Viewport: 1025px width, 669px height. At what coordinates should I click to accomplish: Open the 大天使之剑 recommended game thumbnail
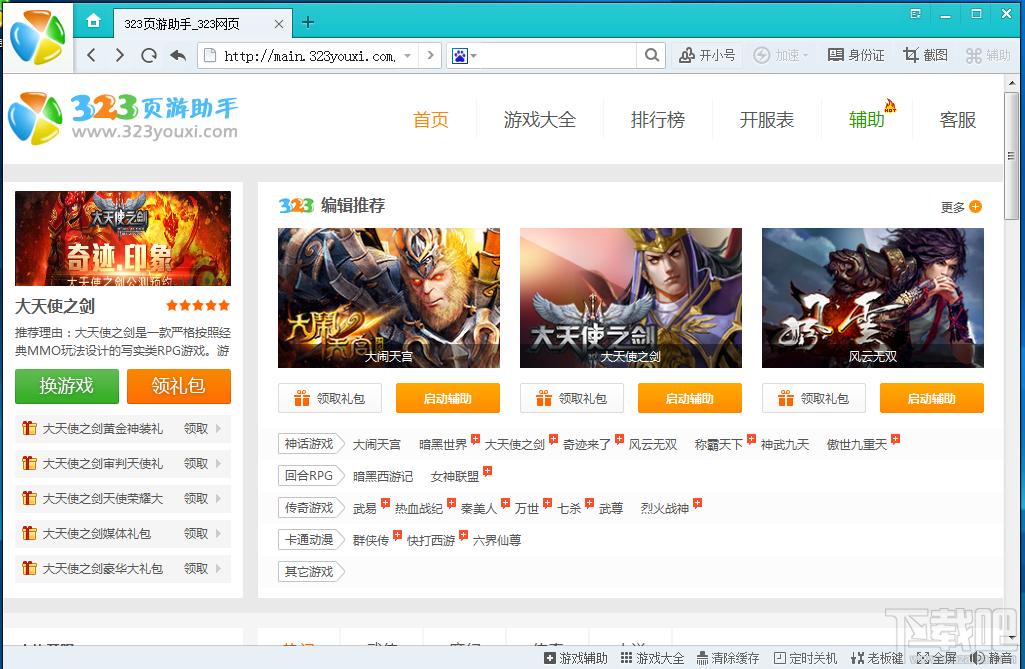[x=631, y=298]
